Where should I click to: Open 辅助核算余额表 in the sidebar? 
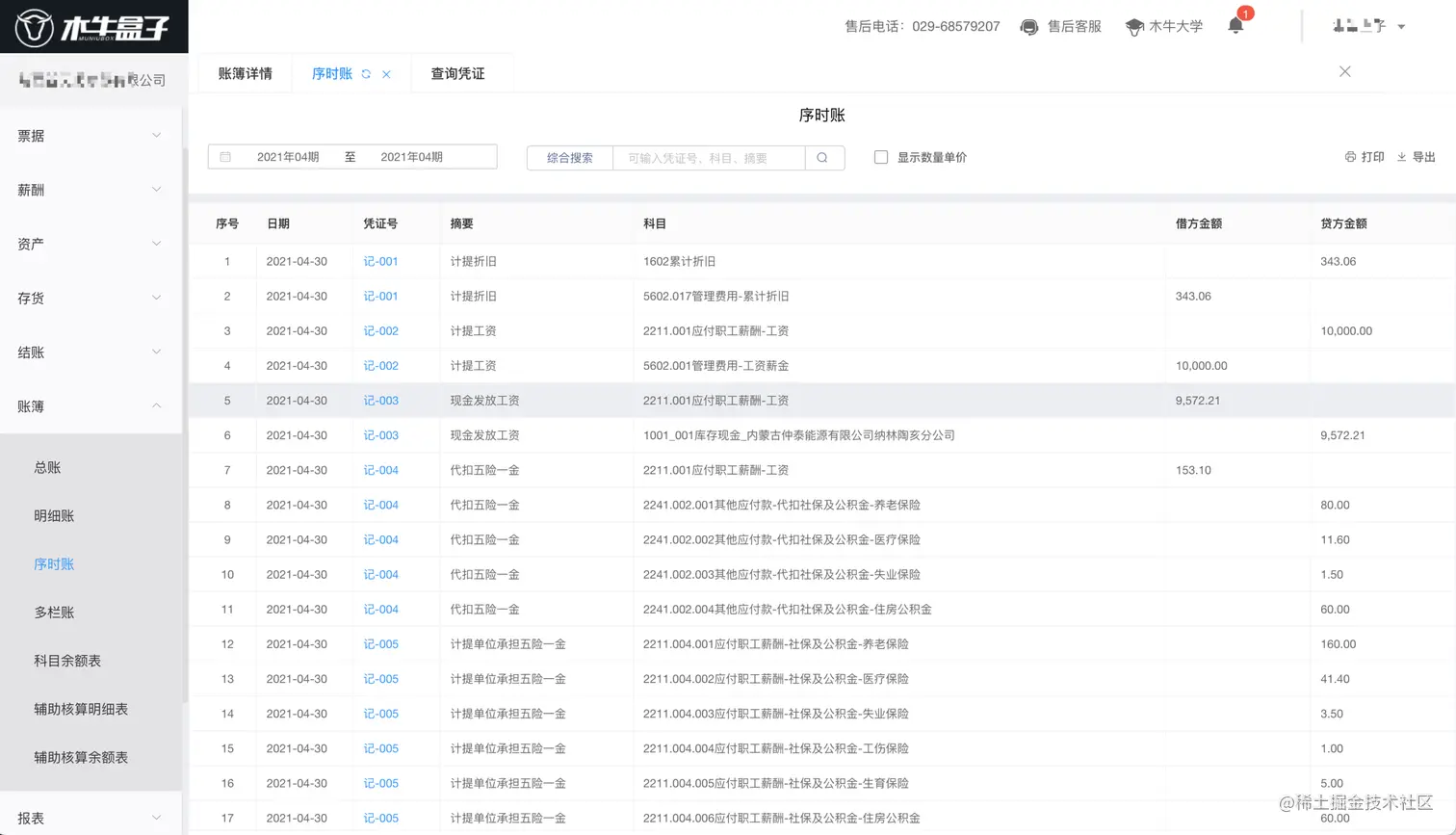(81, 757)
